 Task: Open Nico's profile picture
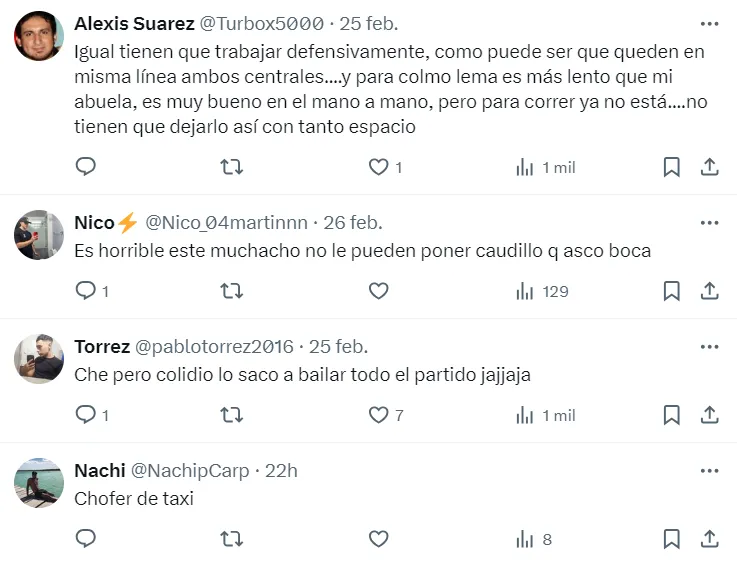(x=39, y=235)
